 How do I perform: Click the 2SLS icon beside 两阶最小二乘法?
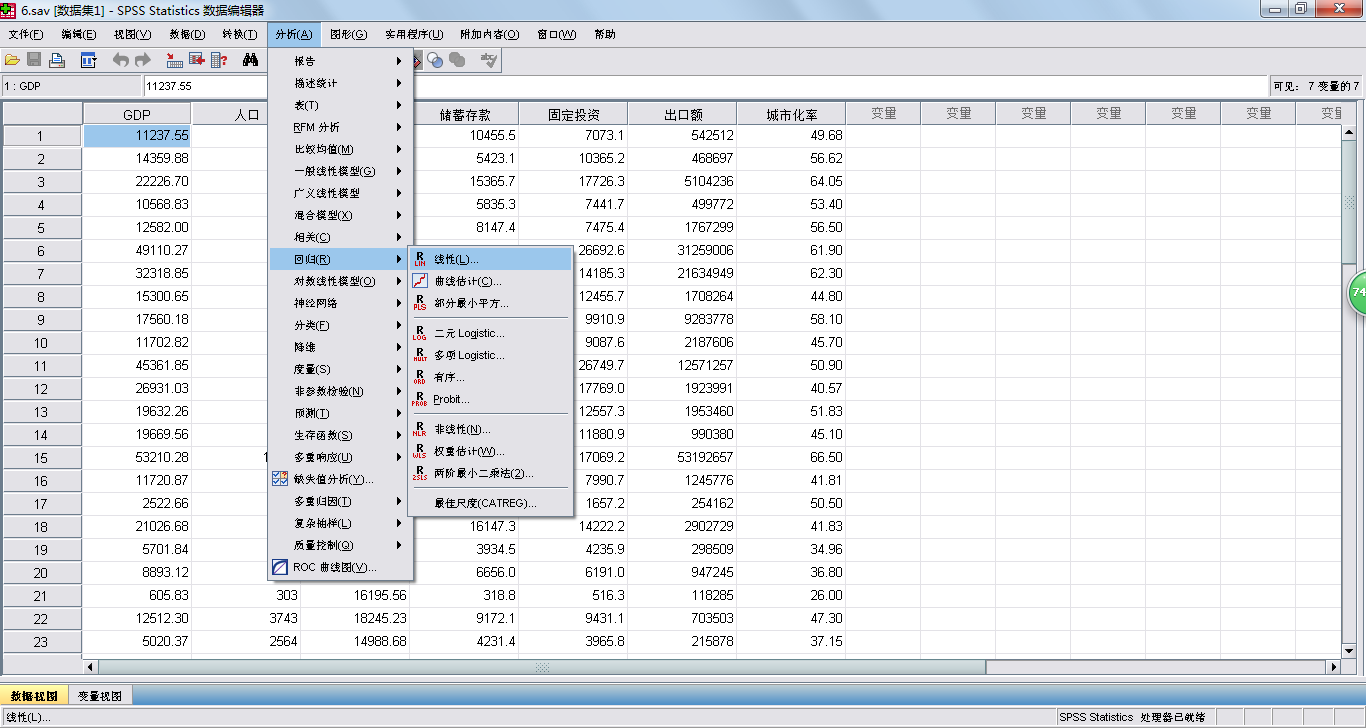(420, 473)
